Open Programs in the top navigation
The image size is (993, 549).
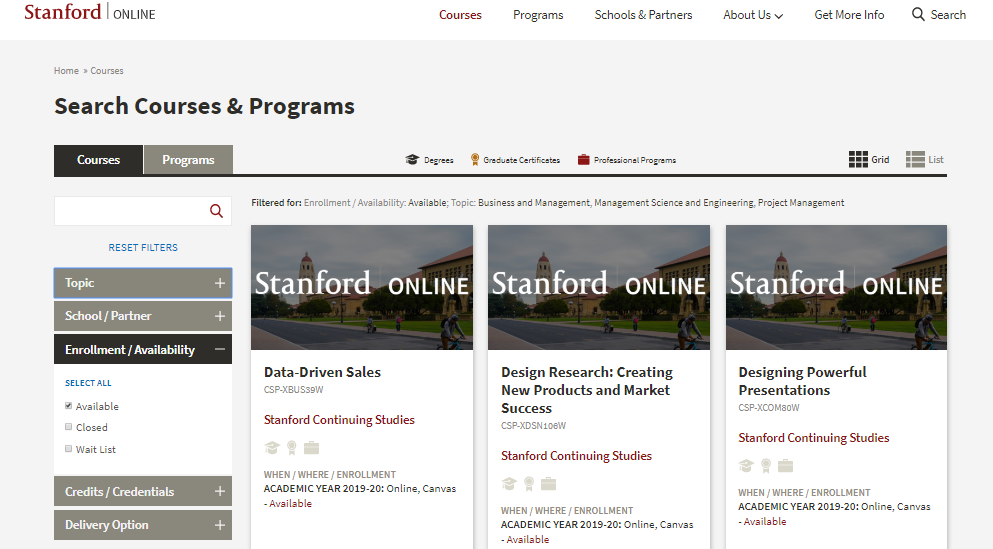(x=538, y=15)
